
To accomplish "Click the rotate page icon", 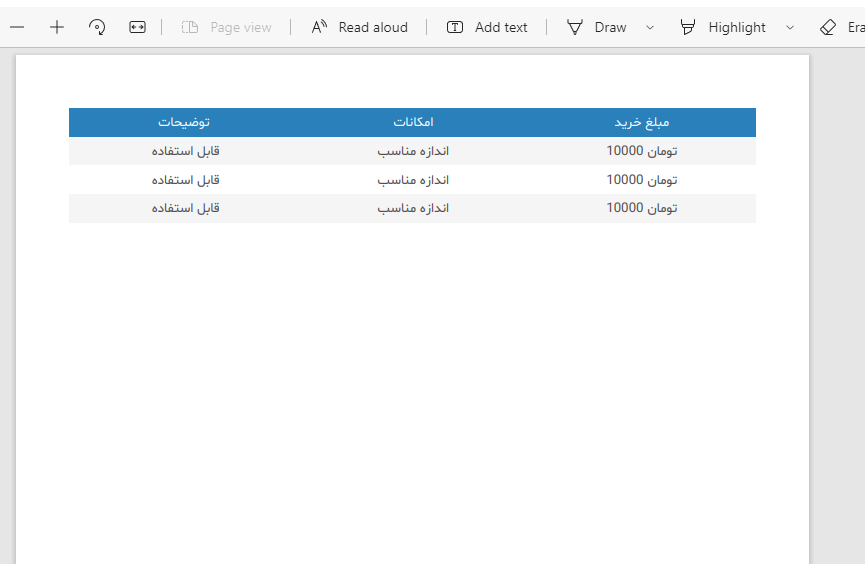I will click(x=97, y=27).
